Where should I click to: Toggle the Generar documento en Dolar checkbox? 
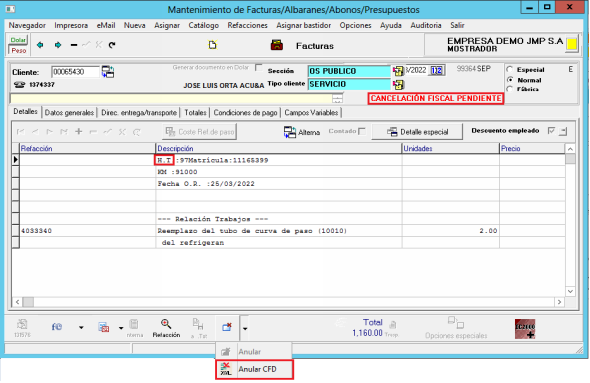click(x=259, y=67)
